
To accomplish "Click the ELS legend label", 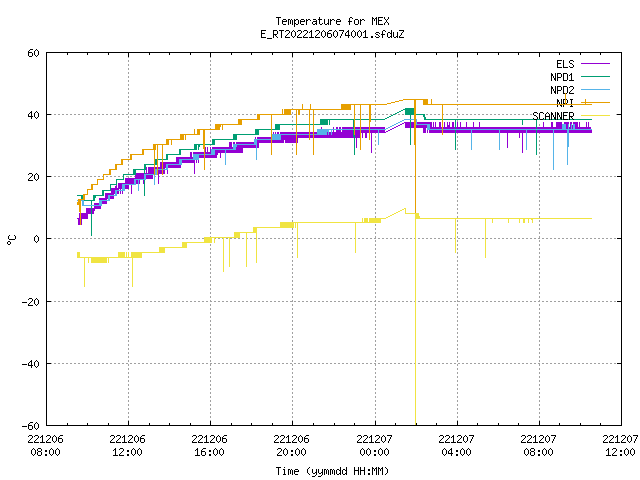I will (x=565, y=64).
